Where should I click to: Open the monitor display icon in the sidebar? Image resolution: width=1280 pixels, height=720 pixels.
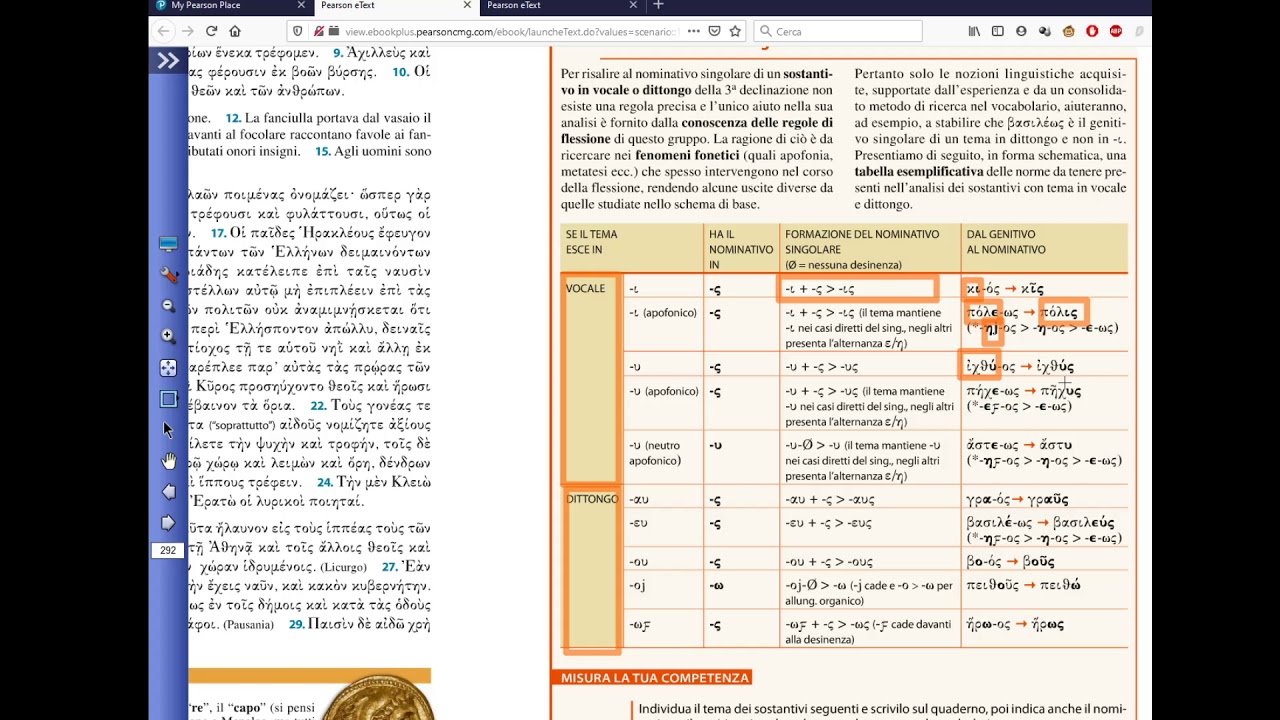[x=168, y=244]
